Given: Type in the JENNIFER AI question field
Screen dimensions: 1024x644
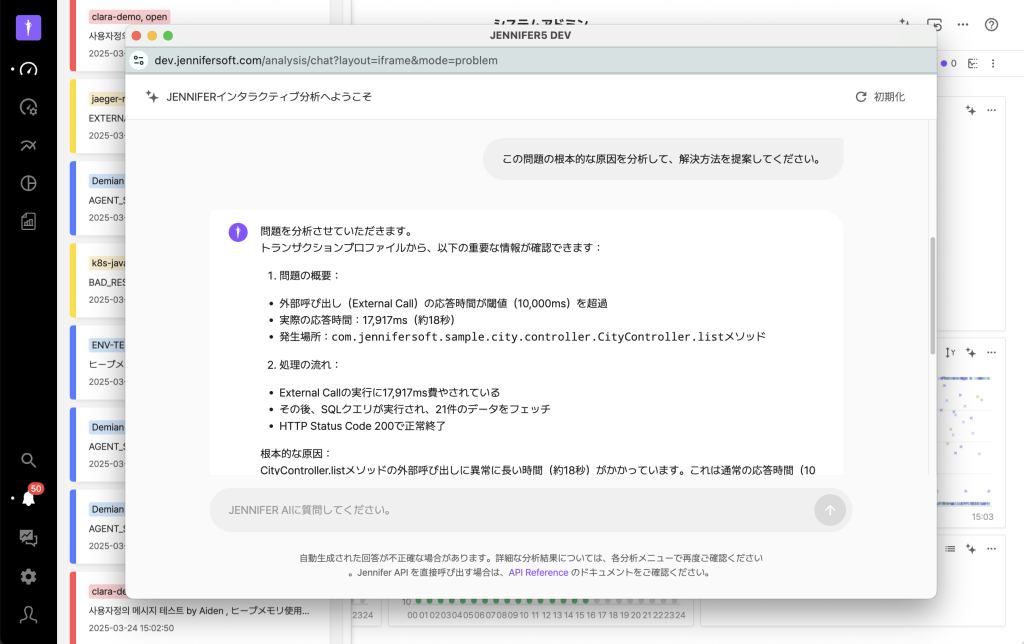Looking at the screenshot, I should tap(510, 510).
